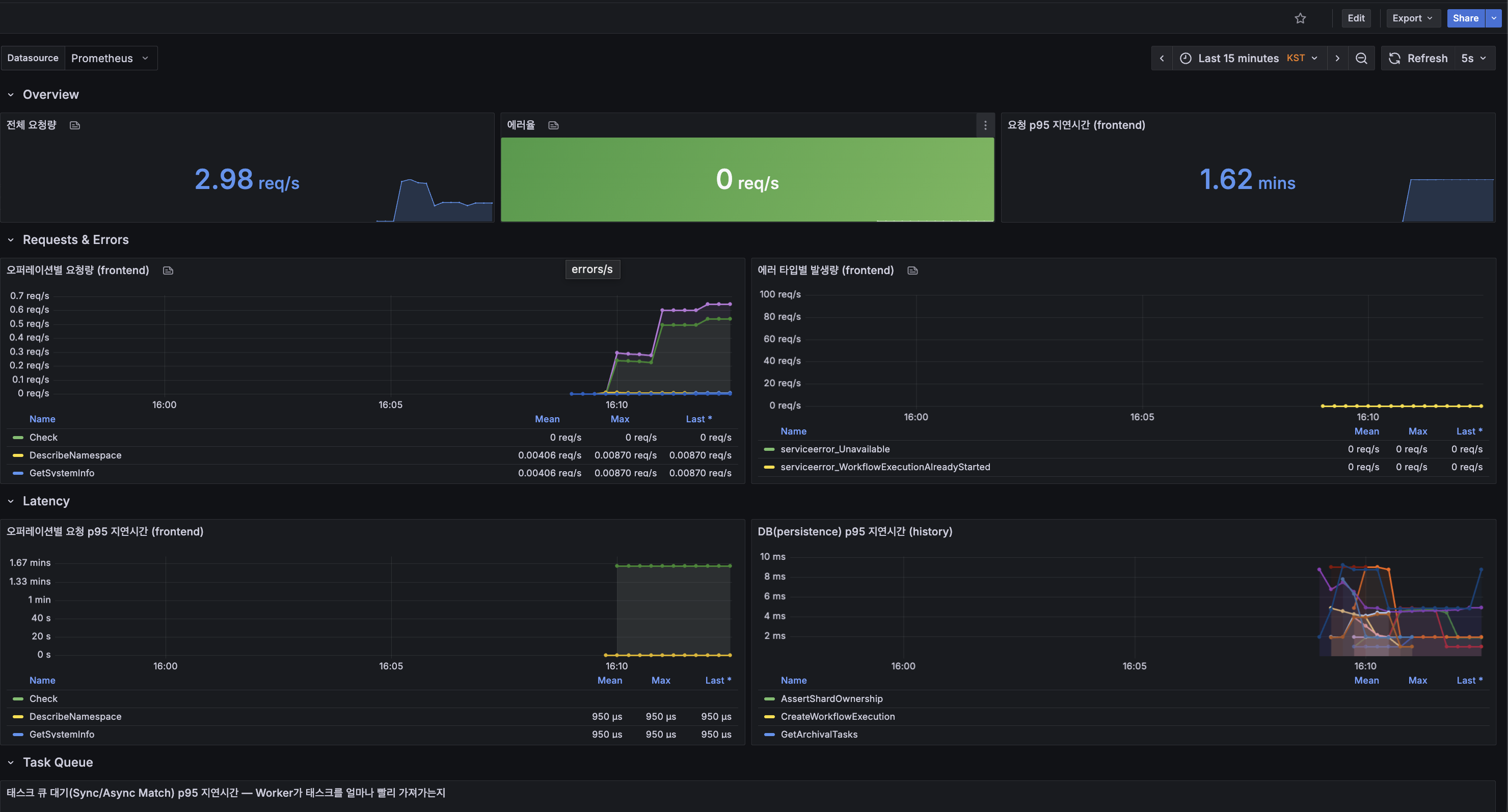
Task: Open the Share options arrow dropdown
Action: coord(1493,18)
